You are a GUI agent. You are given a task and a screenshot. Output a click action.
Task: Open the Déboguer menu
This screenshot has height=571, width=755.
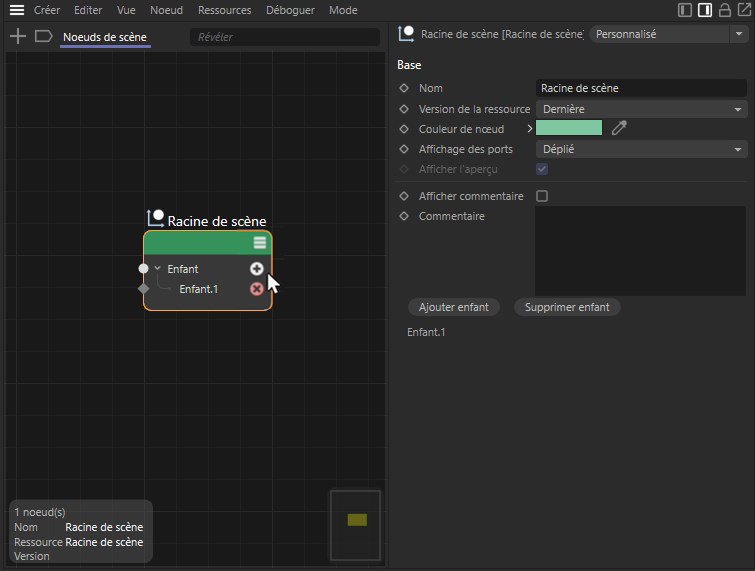click(x=290, y=10)
